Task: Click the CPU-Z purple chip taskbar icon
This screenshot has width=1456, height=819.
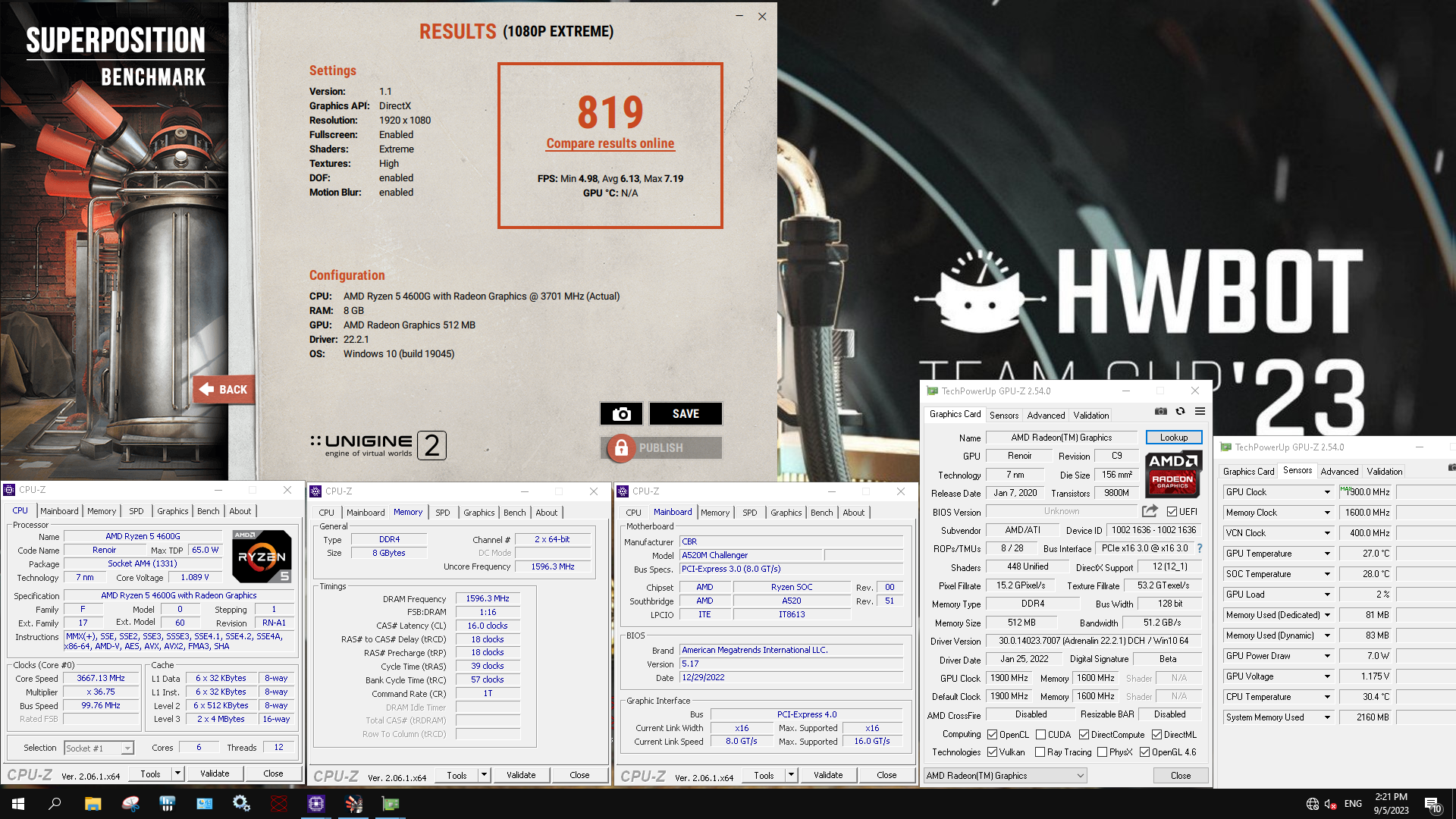Action: pyautogui.click(x=316, y=804)
